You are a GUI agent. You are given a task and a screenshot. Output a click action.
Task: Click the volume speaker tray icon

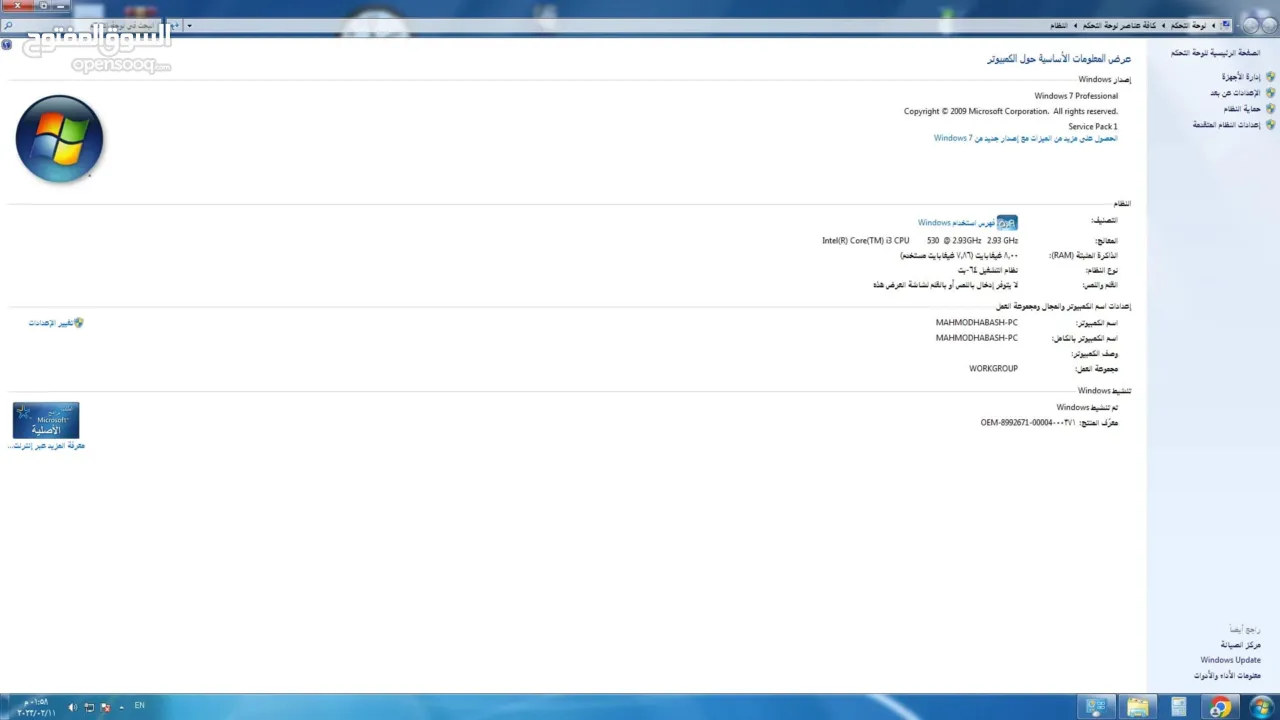72,707
